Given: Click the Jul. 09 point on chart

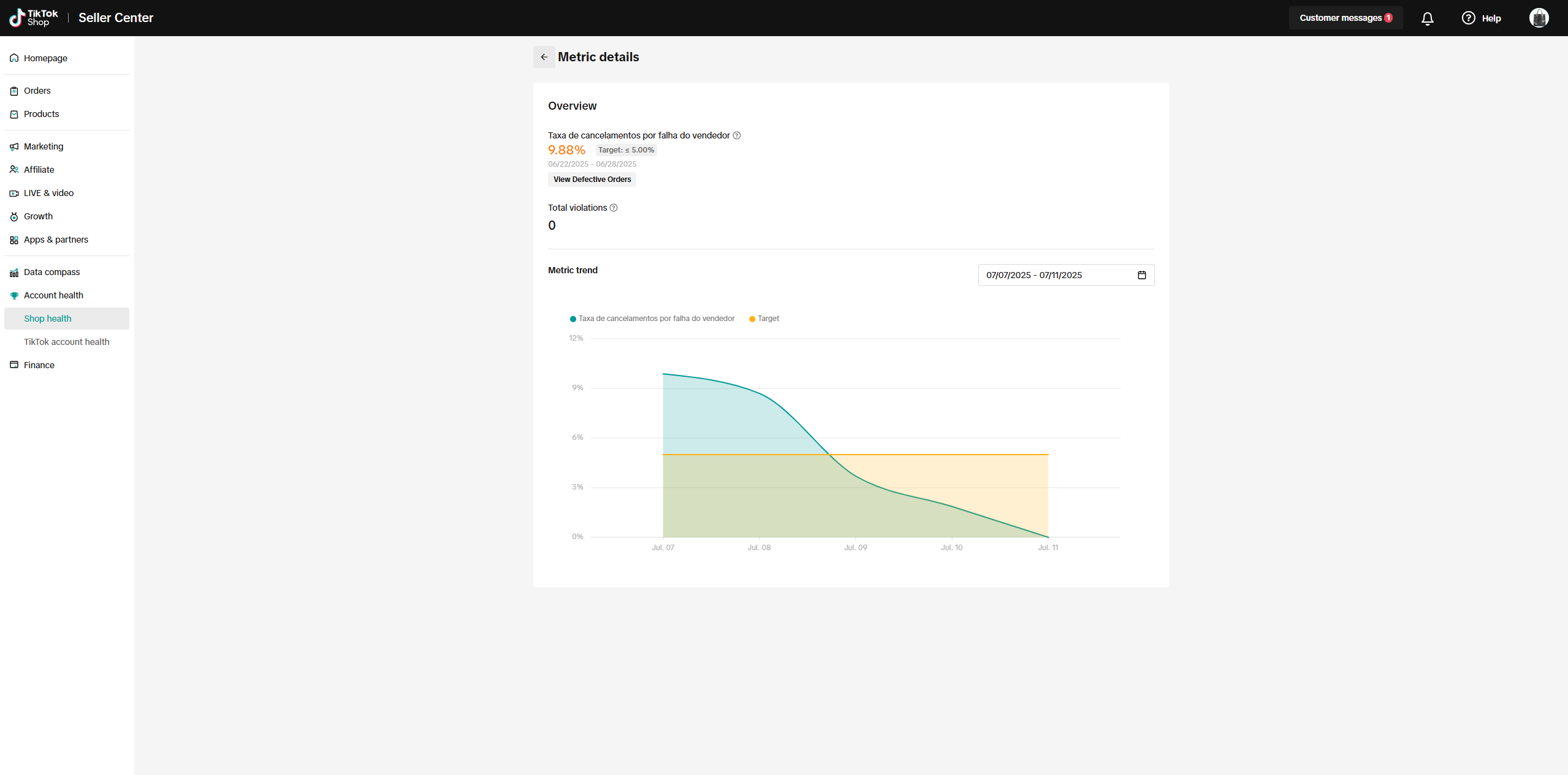Looking at the screenshot, I should 856,475.
